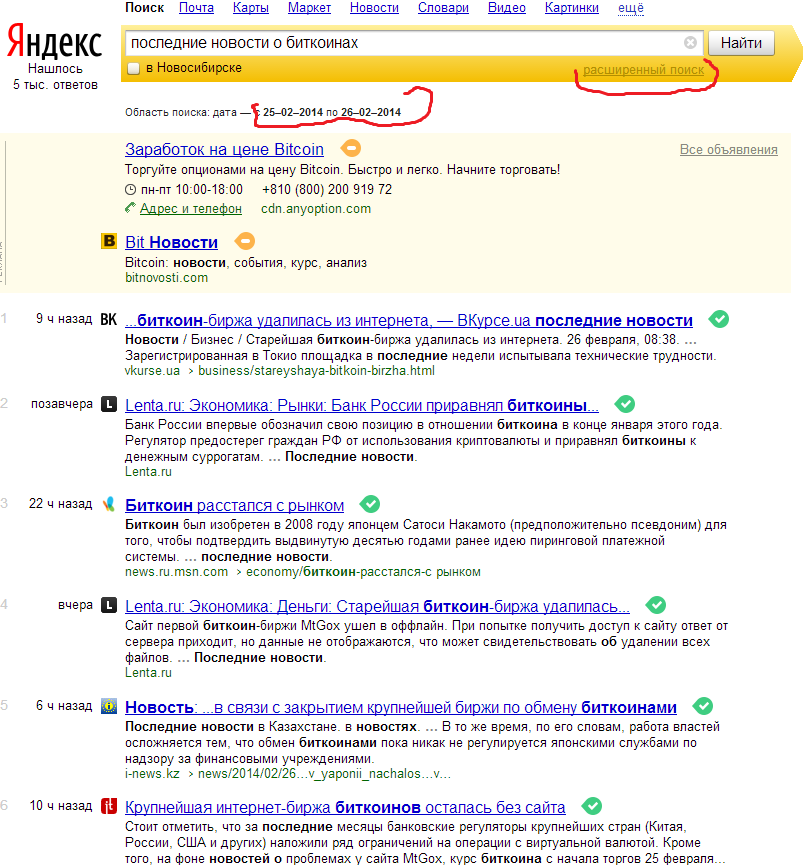
Task: Select the Поиск tab
Action: pyautogui.click(x=144, y=8)
